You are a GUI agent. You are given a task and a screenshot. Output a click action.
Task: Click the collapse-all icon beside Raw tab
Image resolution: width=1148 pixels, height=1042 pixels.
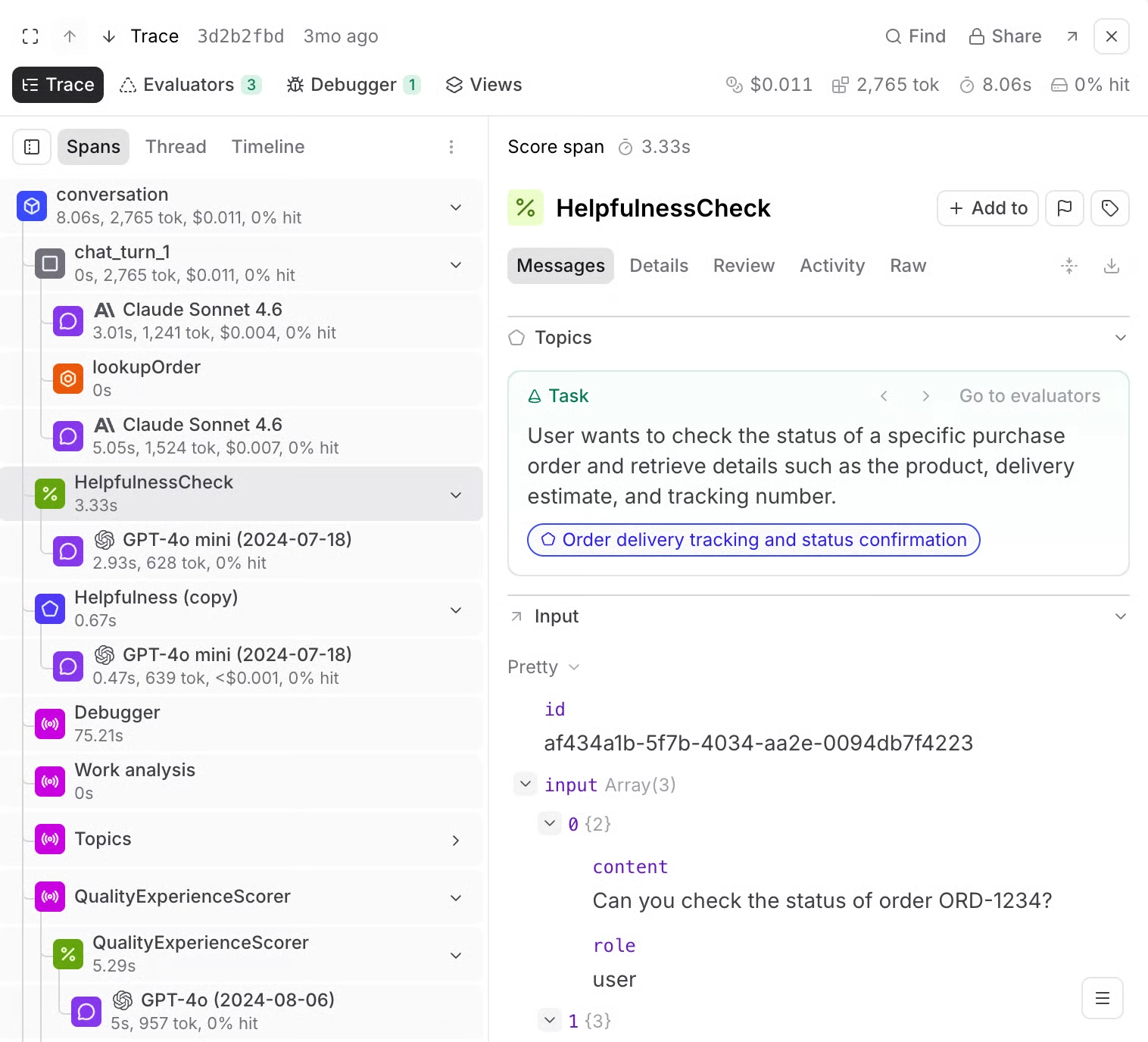[x=1069, y=266]
